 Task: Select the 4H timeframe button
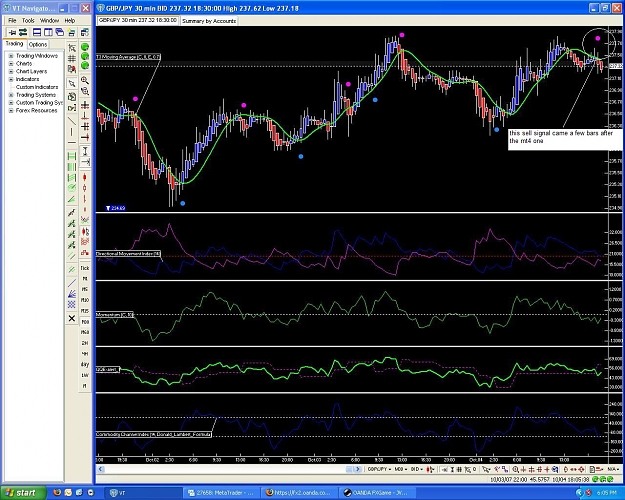[x=85, y=354]
